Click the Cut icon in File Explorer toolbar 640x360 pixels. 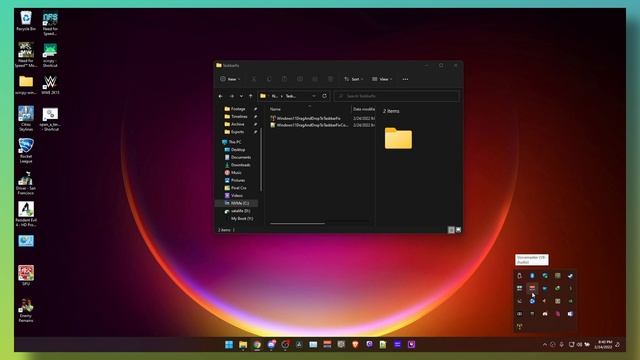coord(253,79)
